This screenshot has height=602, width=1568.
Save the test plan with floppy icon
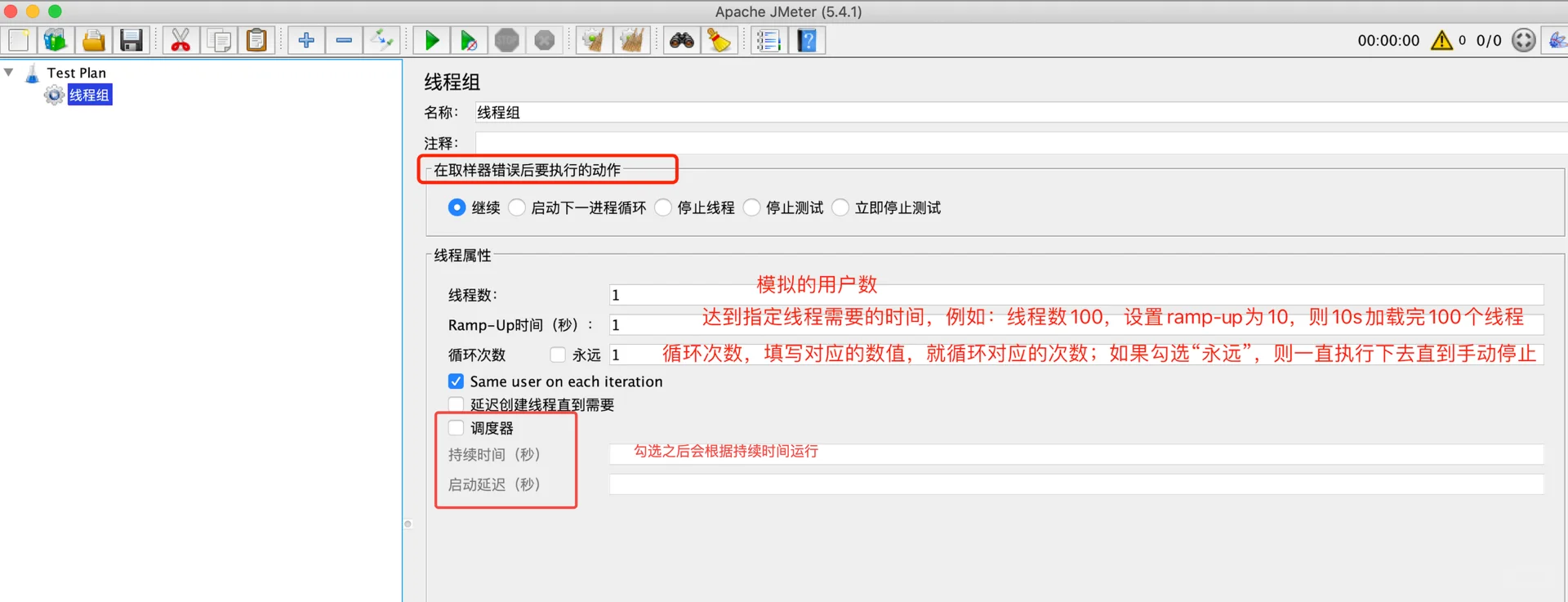[x=131, y=40]
